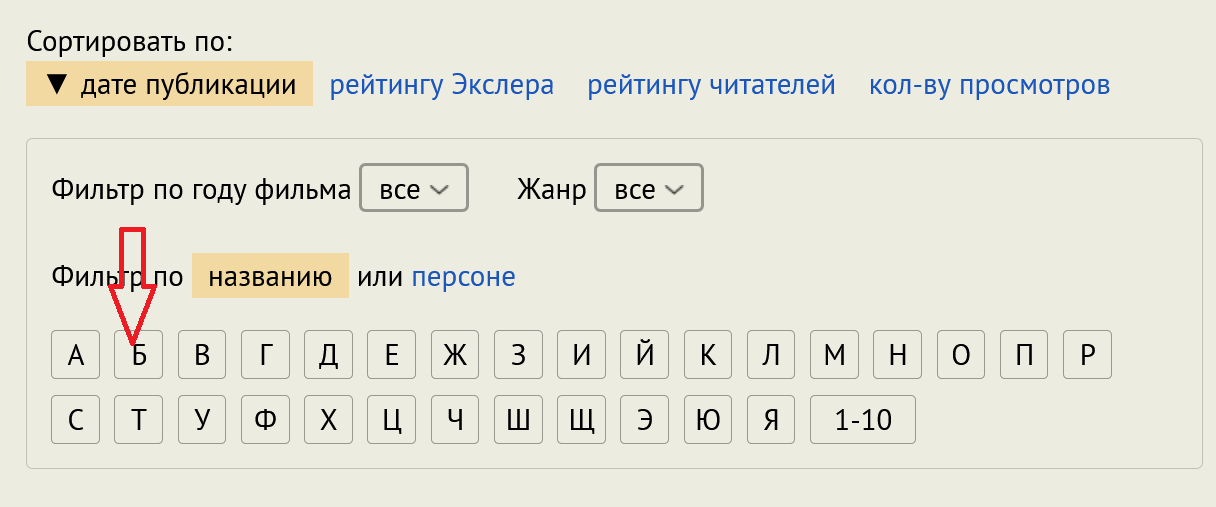Select the letter Щ button

coord(581,420)
